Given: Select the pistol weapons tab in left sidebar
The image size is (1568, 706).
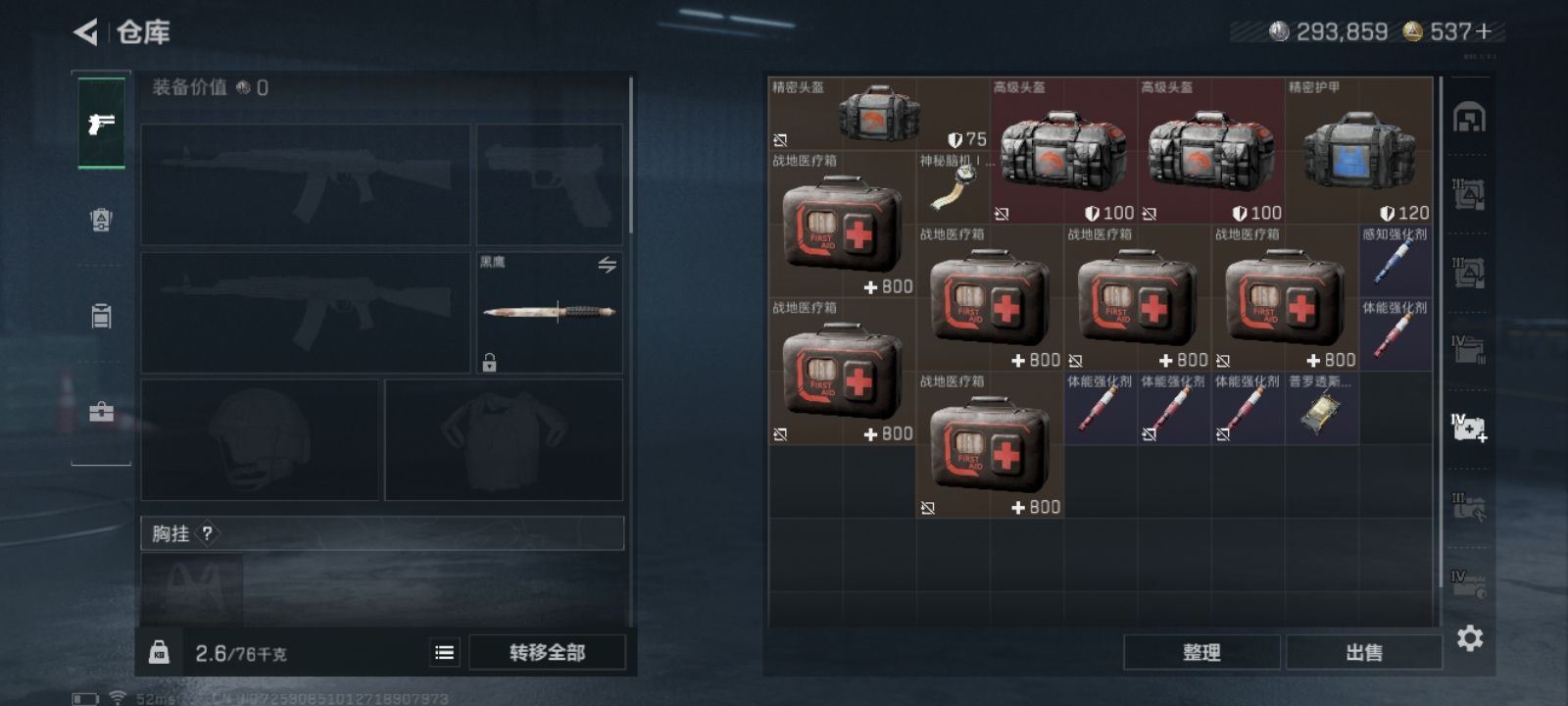Looking at the screenshot, I should click(x=101, y=124).
